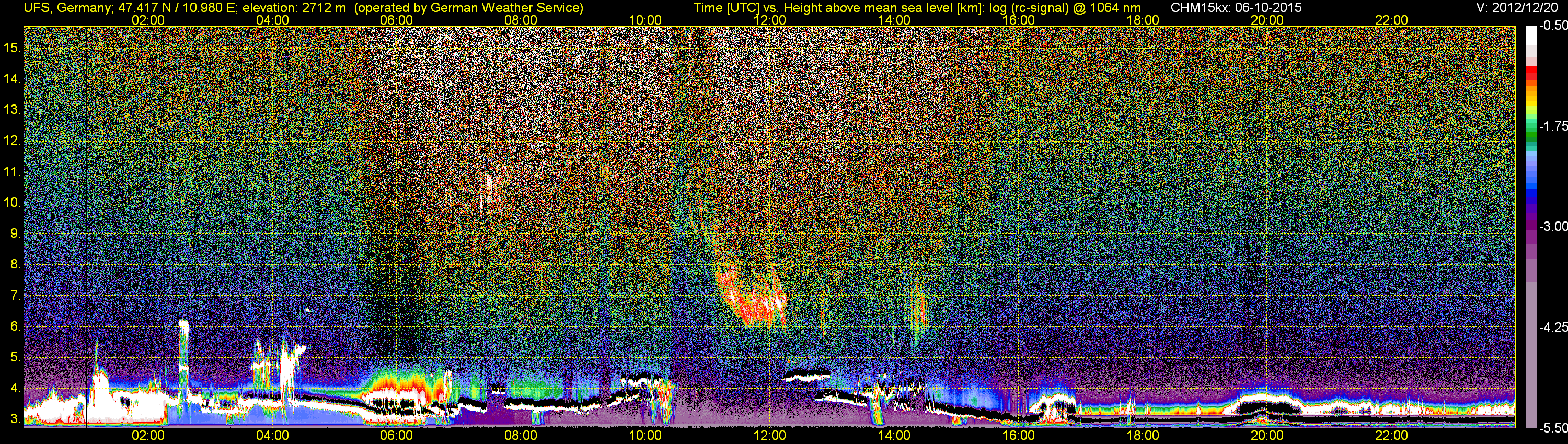Viewport: 1568px width, 444px height.
Task: Click the "3." km height axis label
Action: [x=15, y=419]
